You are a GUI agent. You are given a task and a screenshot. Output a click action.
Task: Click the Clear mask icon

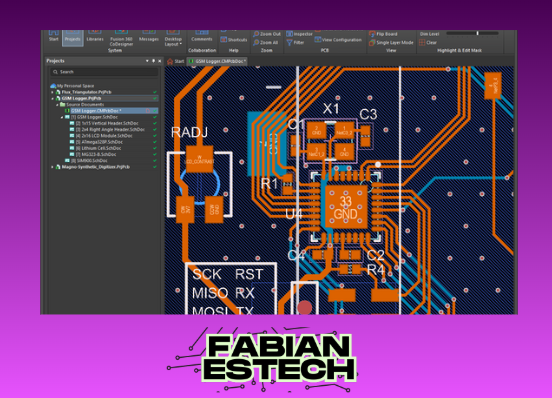point(422,43)
